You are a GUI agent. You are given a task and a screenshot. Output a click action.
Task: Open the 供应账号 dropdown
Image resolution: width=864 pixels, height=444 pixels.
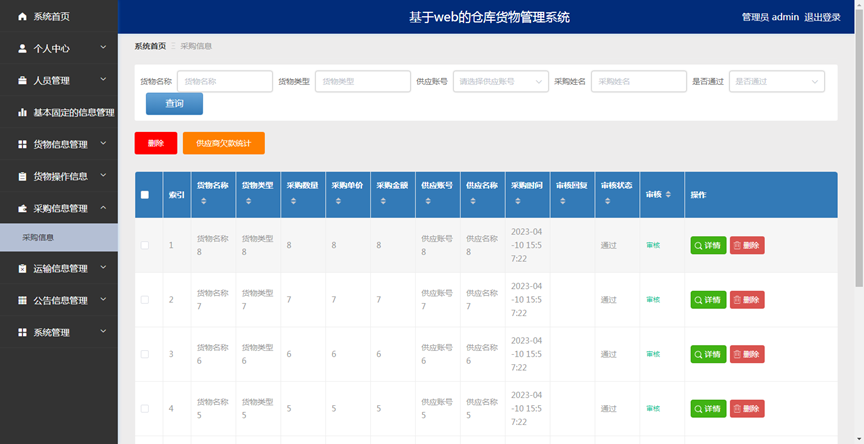tap(501, 81)
